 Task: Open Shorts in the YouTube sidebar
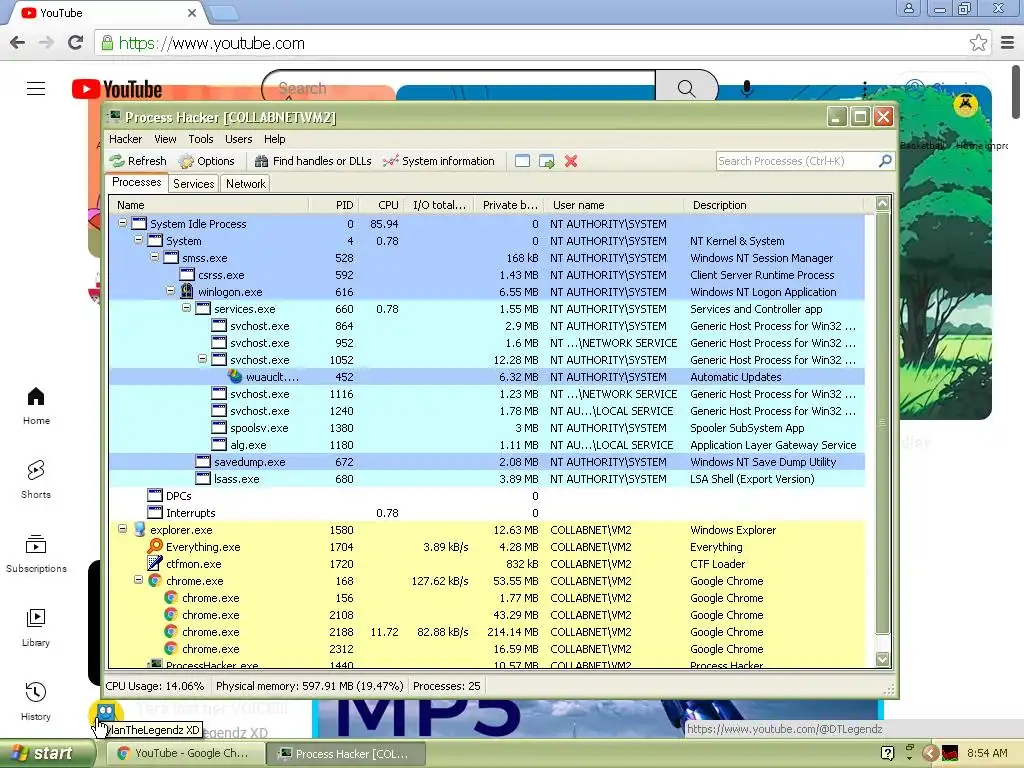click(x=36, y=479)
